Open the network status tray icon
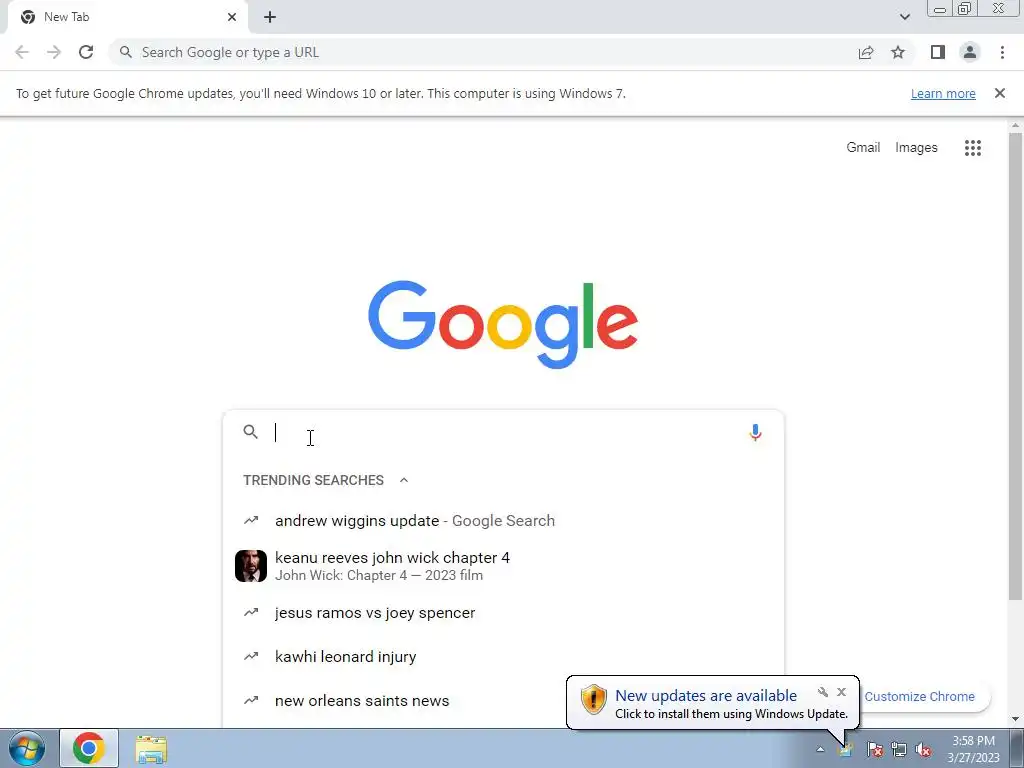This screenshot has width=1024, height=768. 899,749
